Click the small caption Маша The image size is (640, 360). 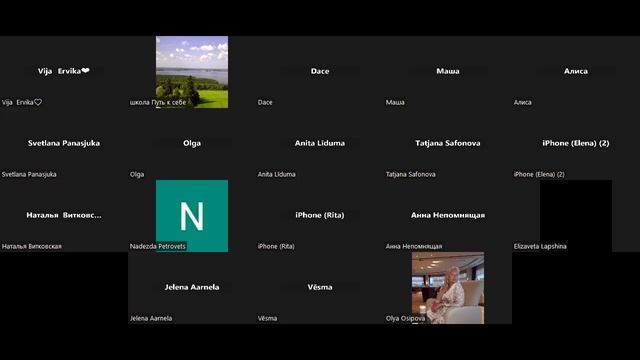pos(395,102)
